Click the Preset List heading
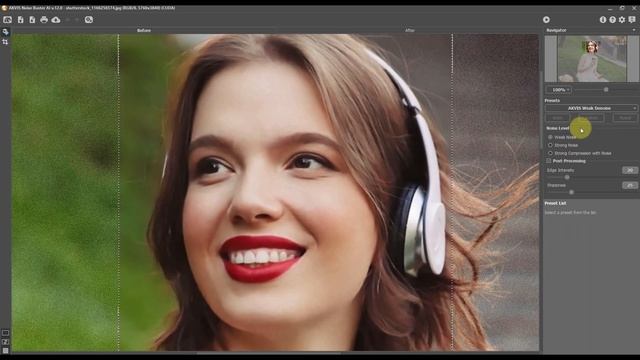This screenshot has height=360, width=640. point(555,203)
